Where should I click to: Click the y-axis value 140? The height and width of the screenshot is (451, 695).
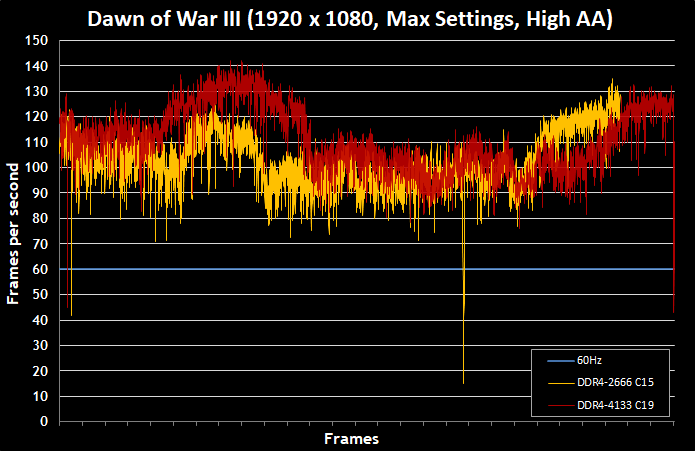pyautogui.click(x=36, y=66)
